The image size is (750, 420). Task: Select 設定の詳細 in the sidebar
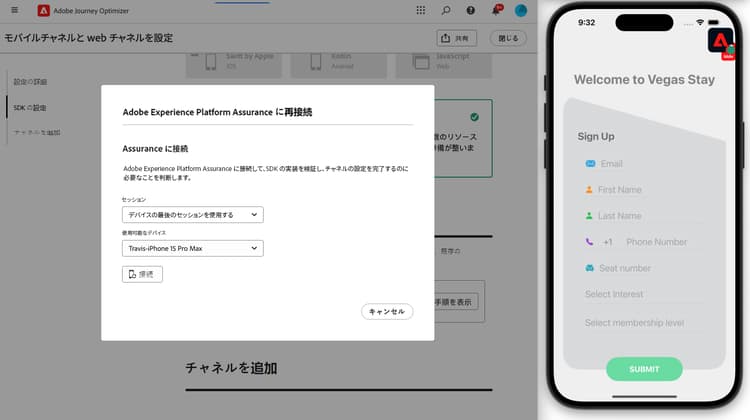click(x=30, y=82)
